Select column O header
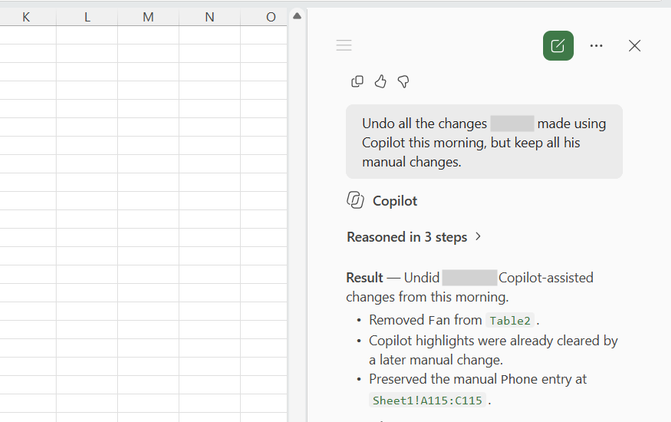 [x=264, y=17]
